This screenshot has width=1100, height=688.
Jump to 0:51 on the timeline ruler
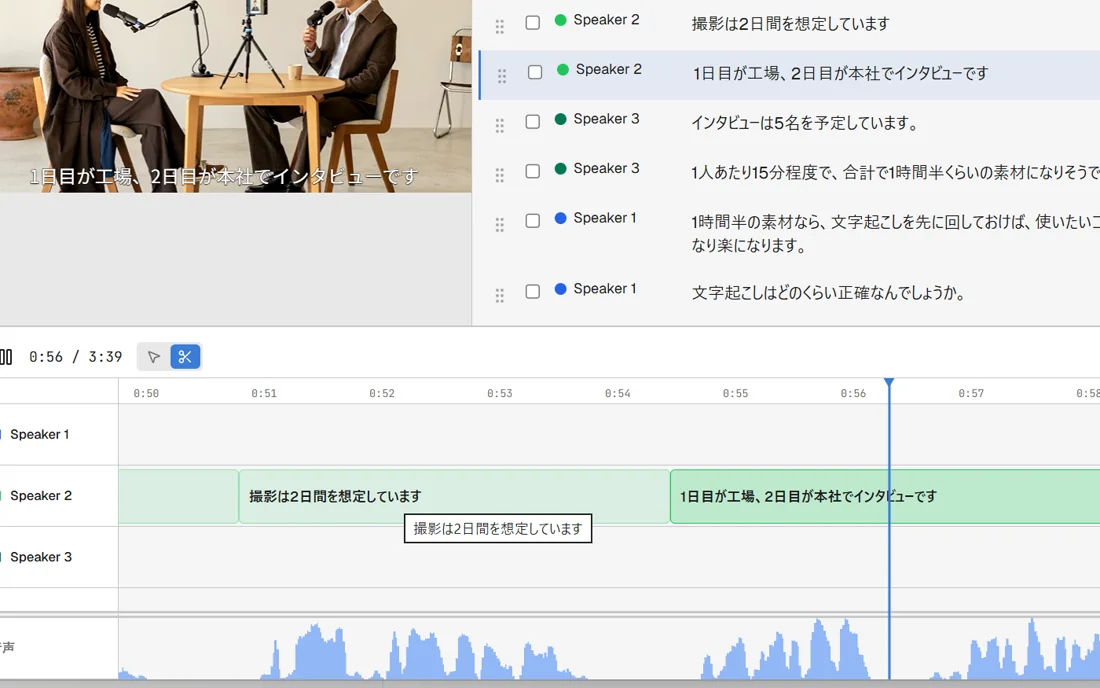tap(264, 393)
